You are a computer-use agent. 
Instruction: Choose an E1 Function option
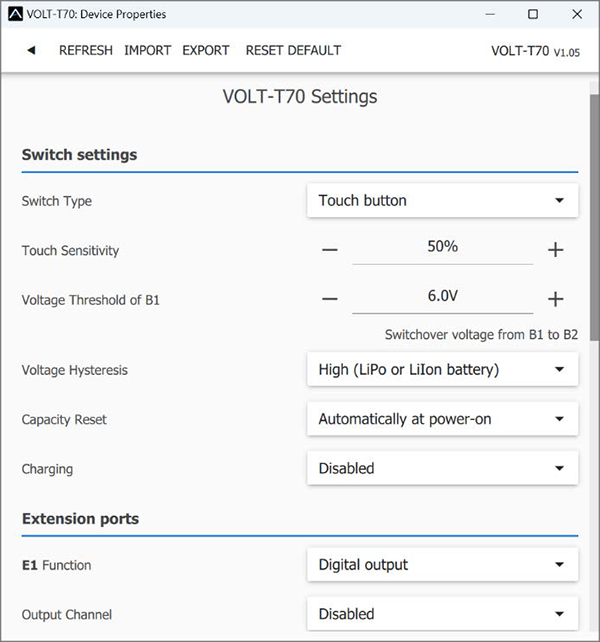442,565
